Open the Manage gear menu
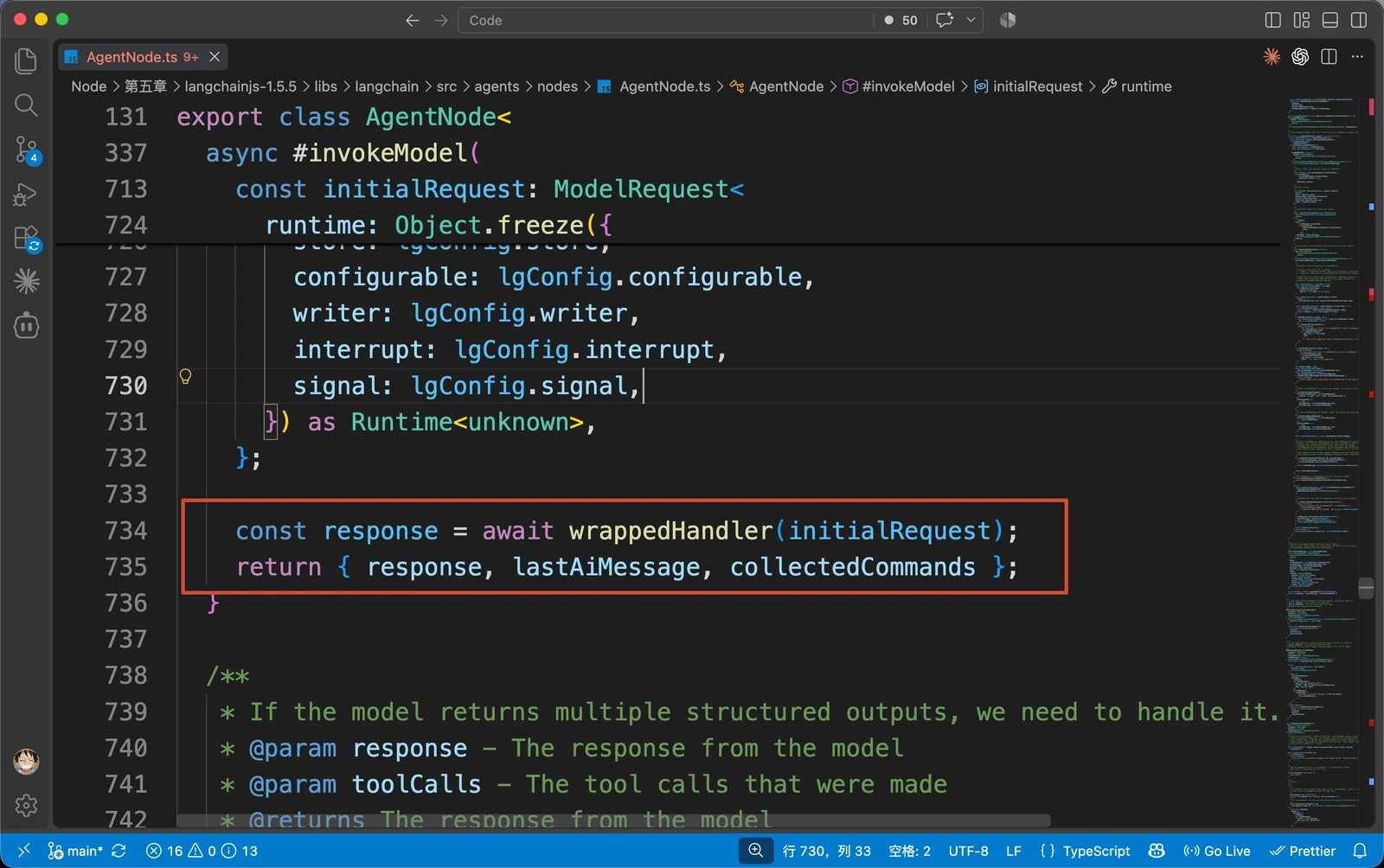 (27, 806)
